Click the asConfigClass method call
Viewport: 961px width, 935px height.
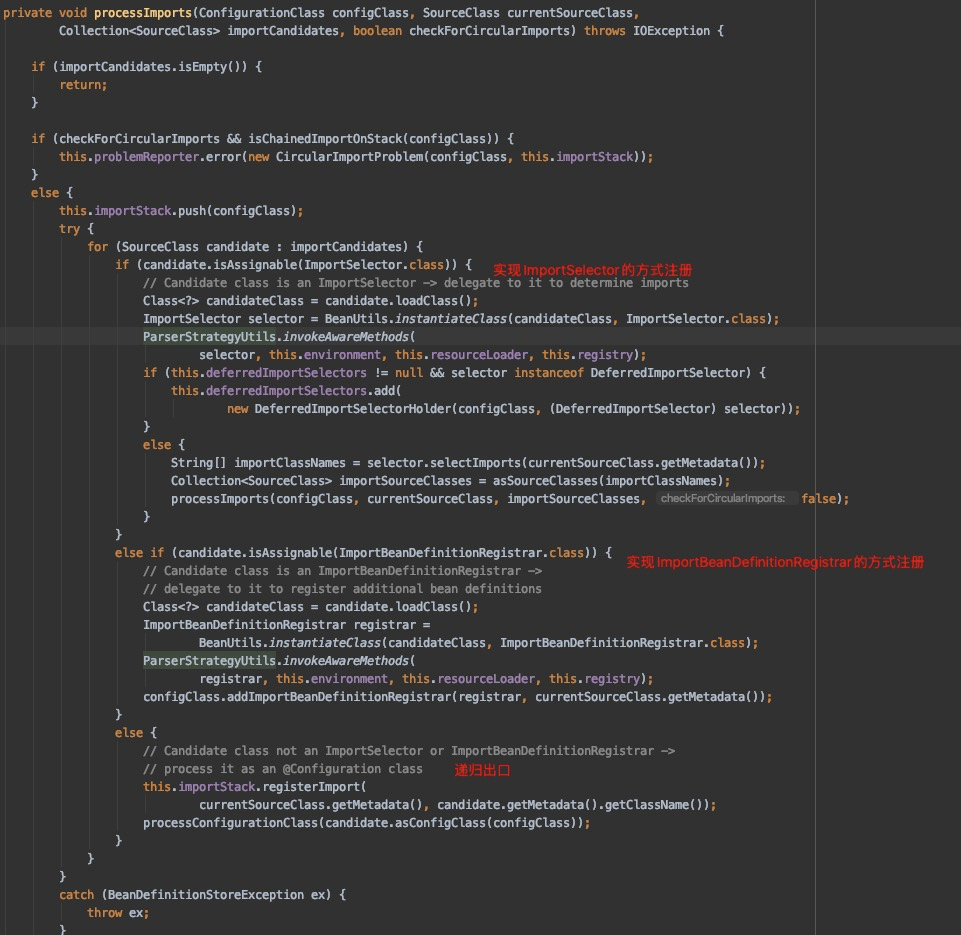pyautogui.click(x=440, y=823)
